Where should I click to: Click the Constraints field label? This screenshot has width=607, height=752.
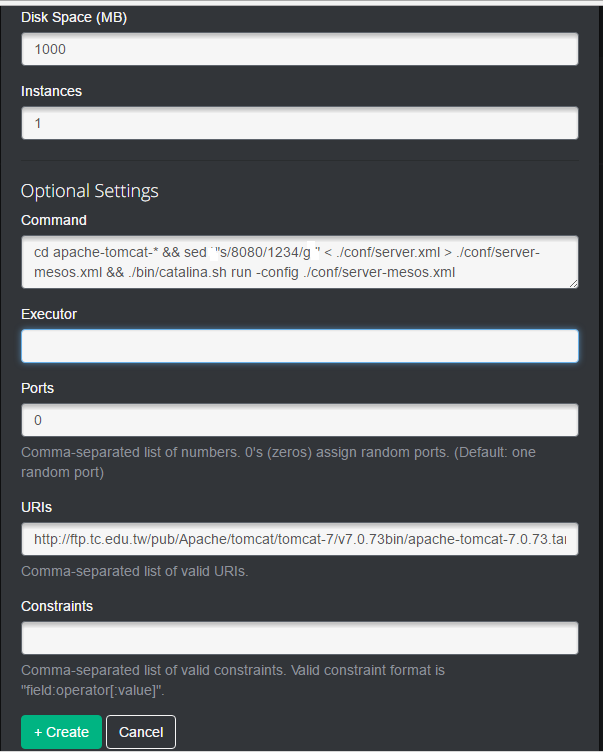[x=57, y=606]
